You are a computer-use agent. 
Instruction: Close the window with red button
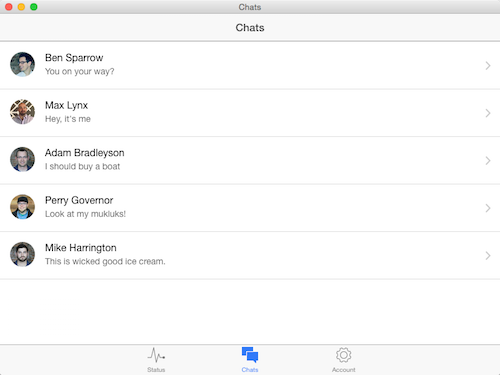pyautogui.click(x=9, y=7)
